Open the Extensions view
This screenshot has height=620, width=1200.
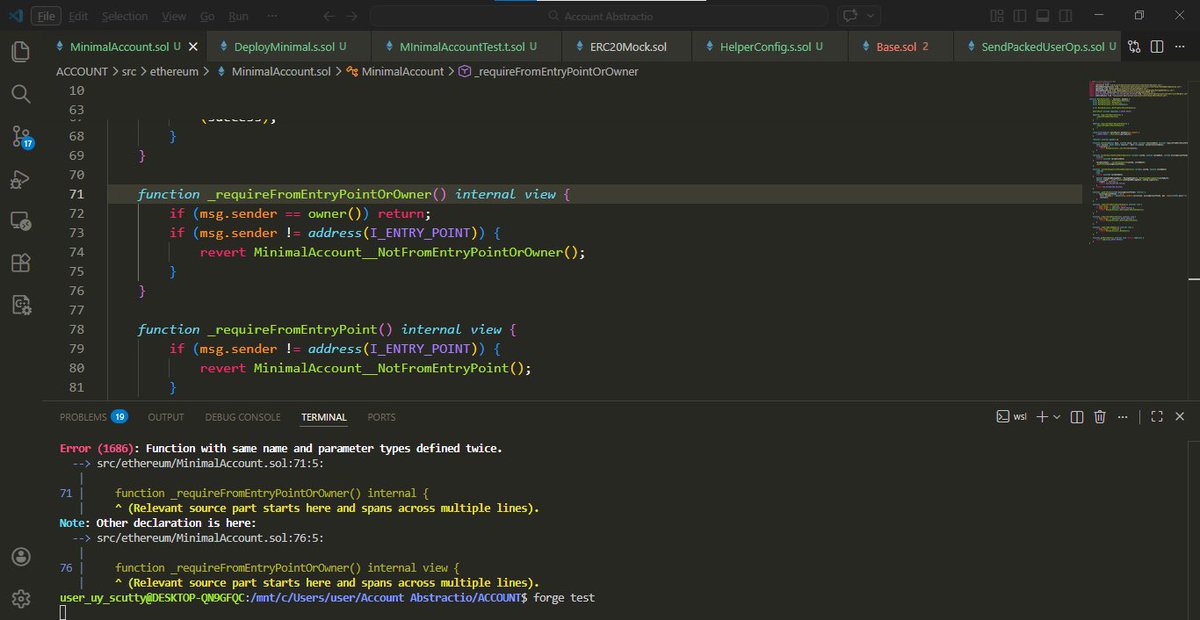click(20, 263)
